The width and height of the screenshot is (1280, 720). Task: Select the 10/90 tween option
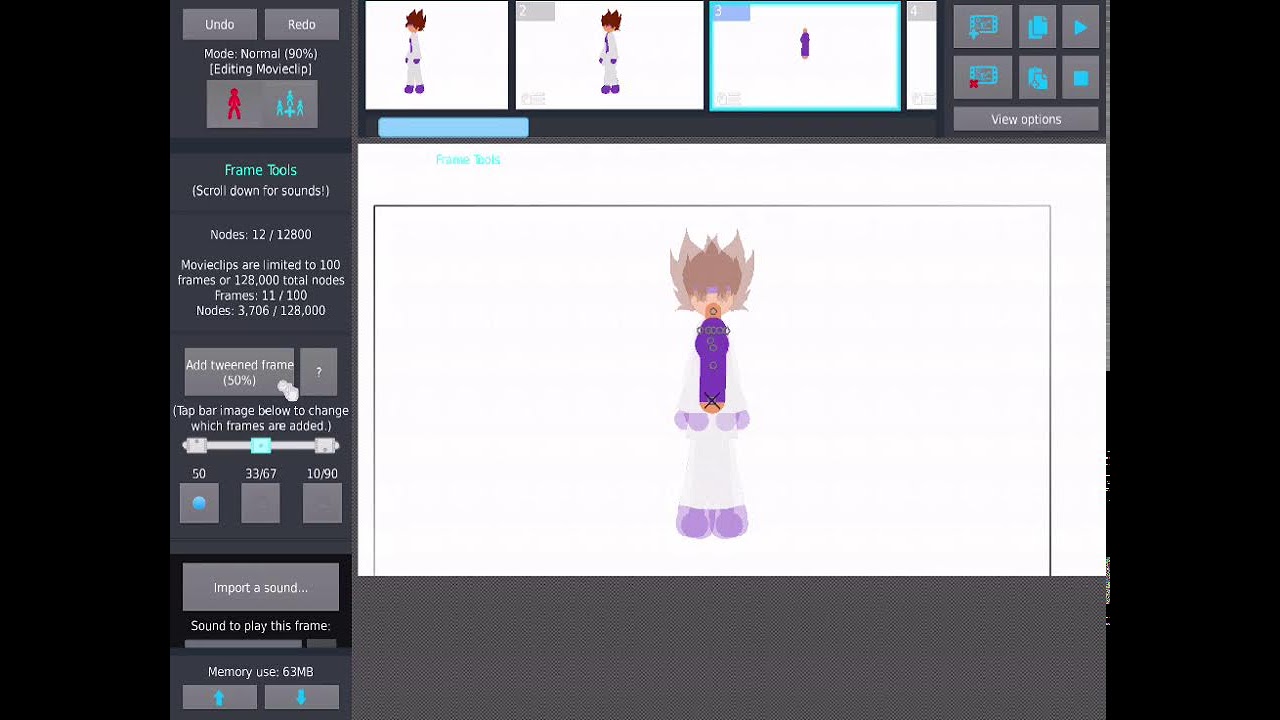pyautogui.click(x=322, y=503)
